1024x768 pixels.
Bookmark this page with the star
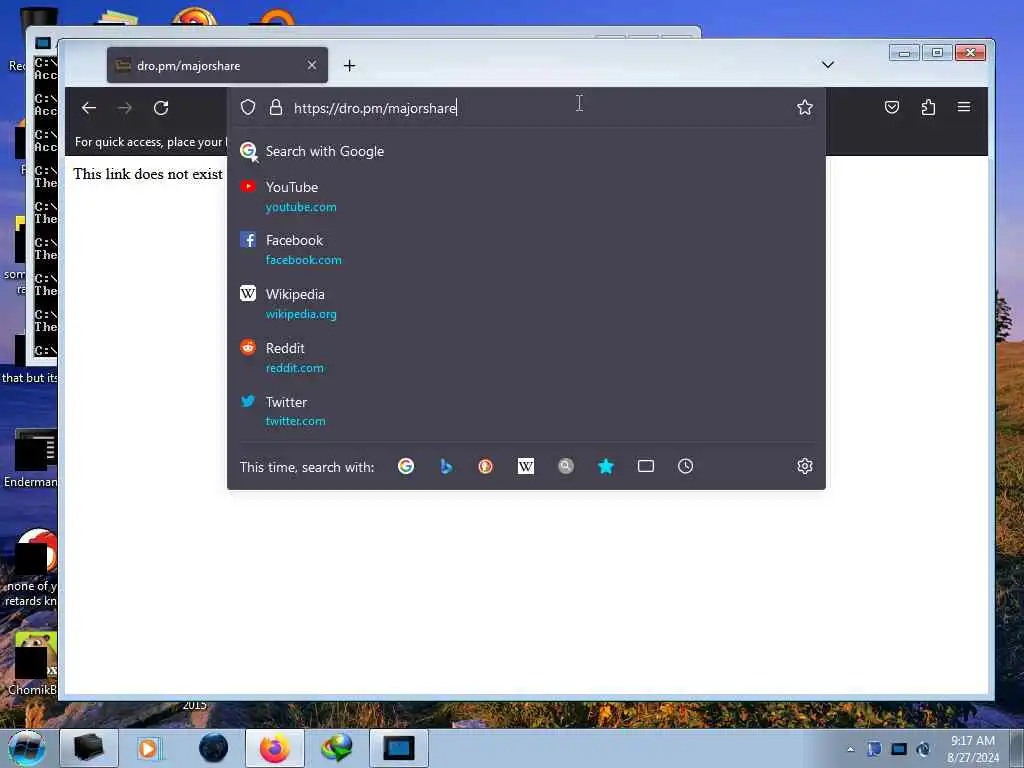click(x=805, y=107)
